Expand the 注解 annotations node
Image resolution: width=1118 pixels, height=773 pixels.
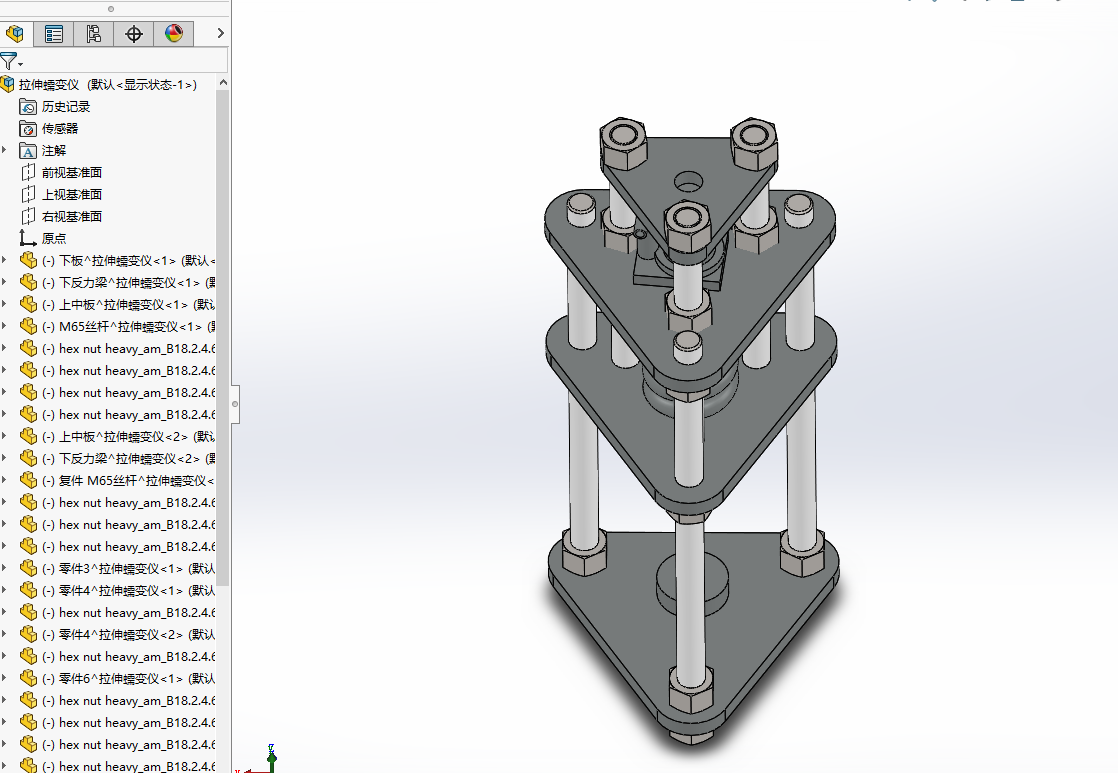coord(4,150)
